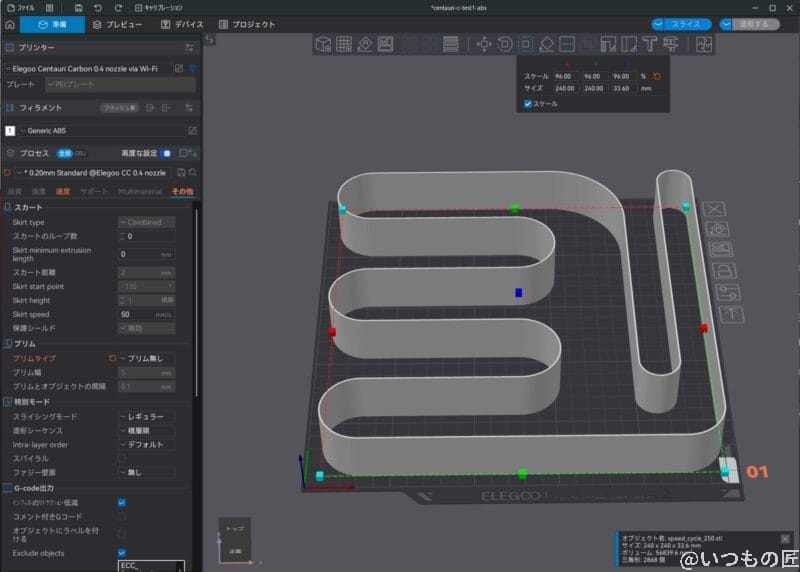Select the Scale tool
The width and height of the screenshot is (800, 572).
(x=526, y=44)
